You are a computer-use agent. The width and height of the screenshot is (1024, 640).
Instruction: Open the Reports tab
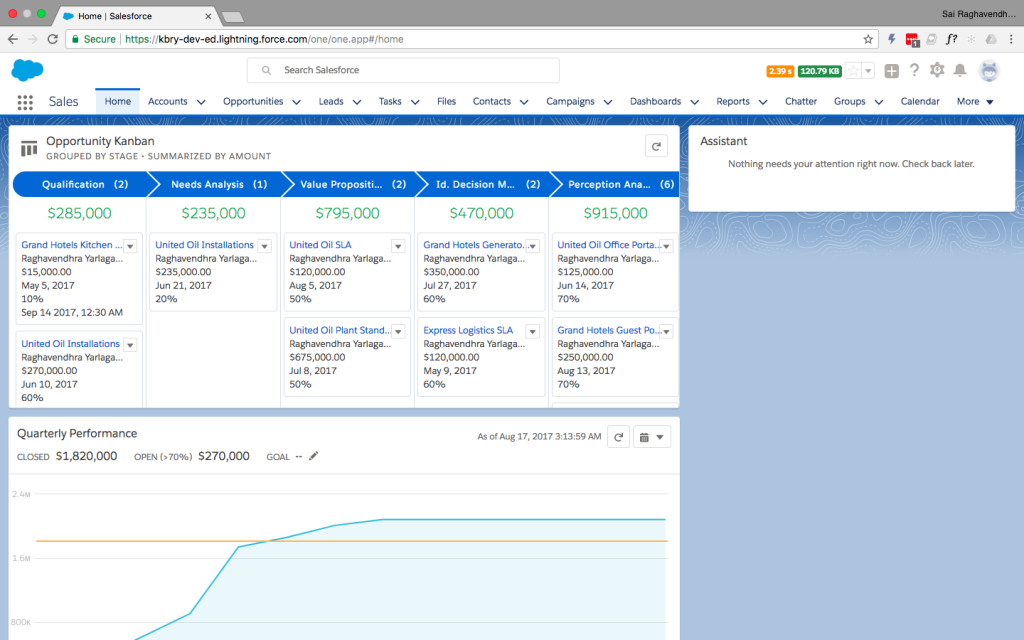pos(733,101)
